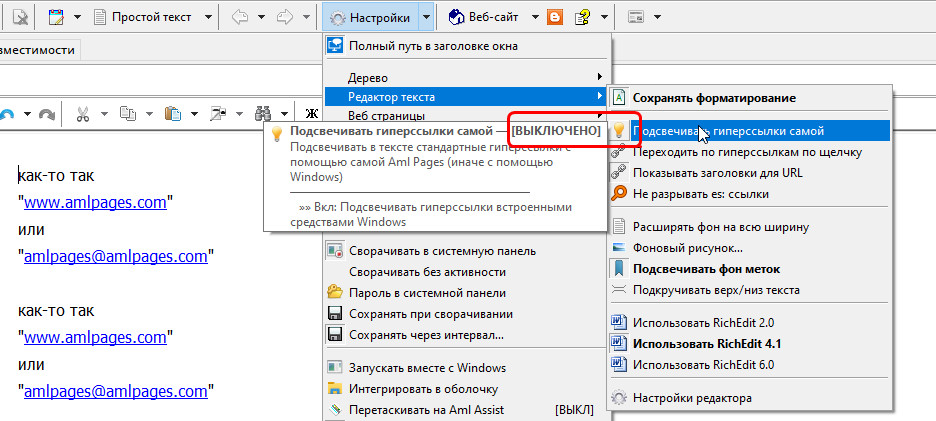Toggle Не разрывать es: ссылки
The height and width of the screenshot is (421, 936).
750,194
